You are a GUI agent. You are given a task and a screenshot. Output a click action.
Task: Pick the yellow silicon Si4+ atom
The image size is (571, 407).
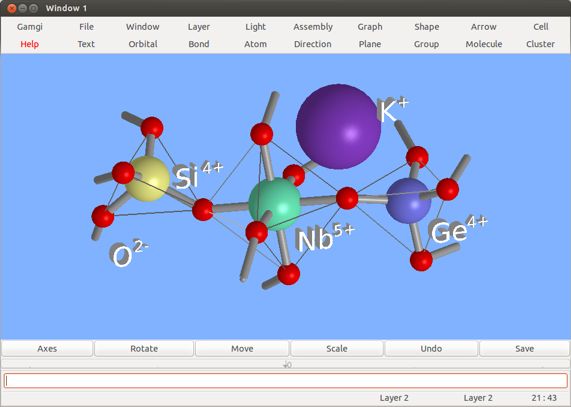coord(147,179)
